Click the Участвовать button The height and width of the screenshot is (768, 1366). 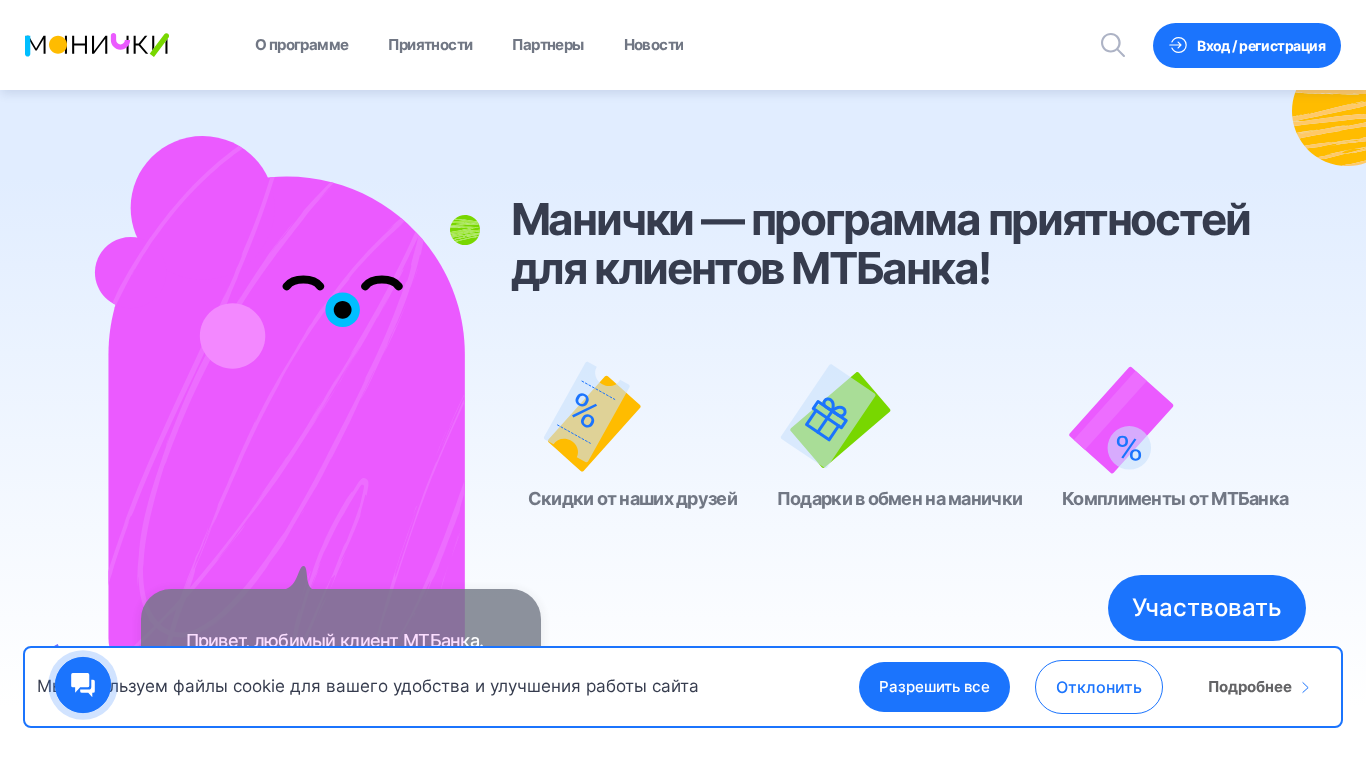(x=1207, y=608)
